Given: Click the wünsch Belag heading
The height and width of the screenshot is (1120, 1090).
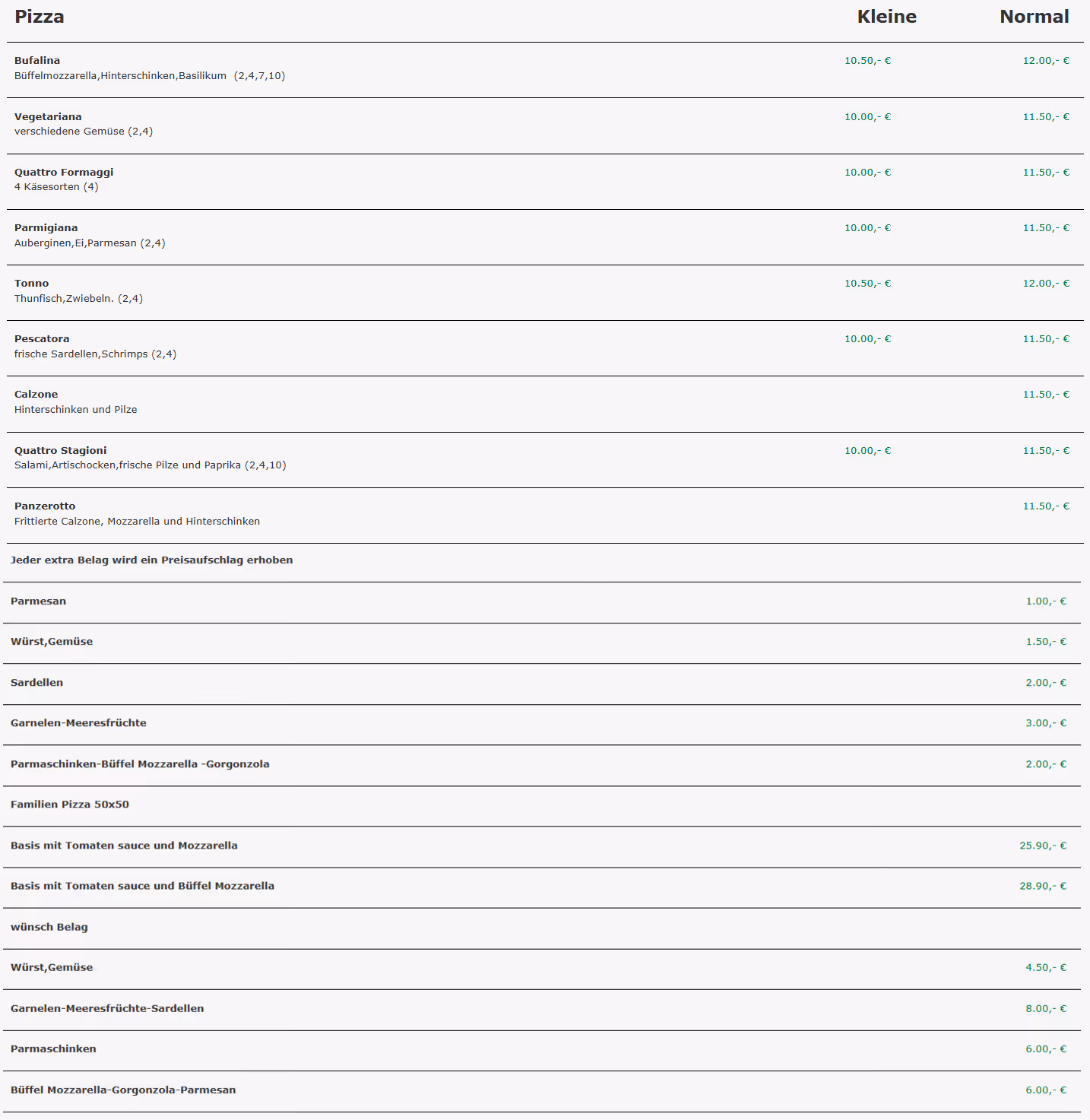Looking at the screenshot, I should (49, 927).
